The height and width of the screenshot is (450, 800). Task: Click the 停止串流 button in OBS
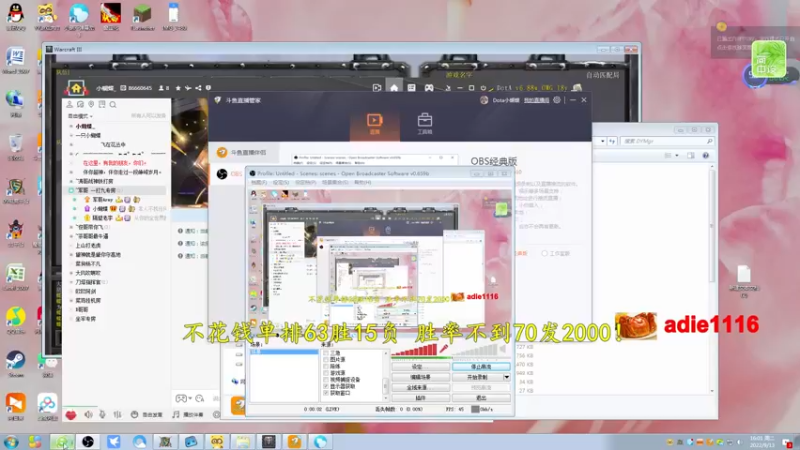coord(481,367)
